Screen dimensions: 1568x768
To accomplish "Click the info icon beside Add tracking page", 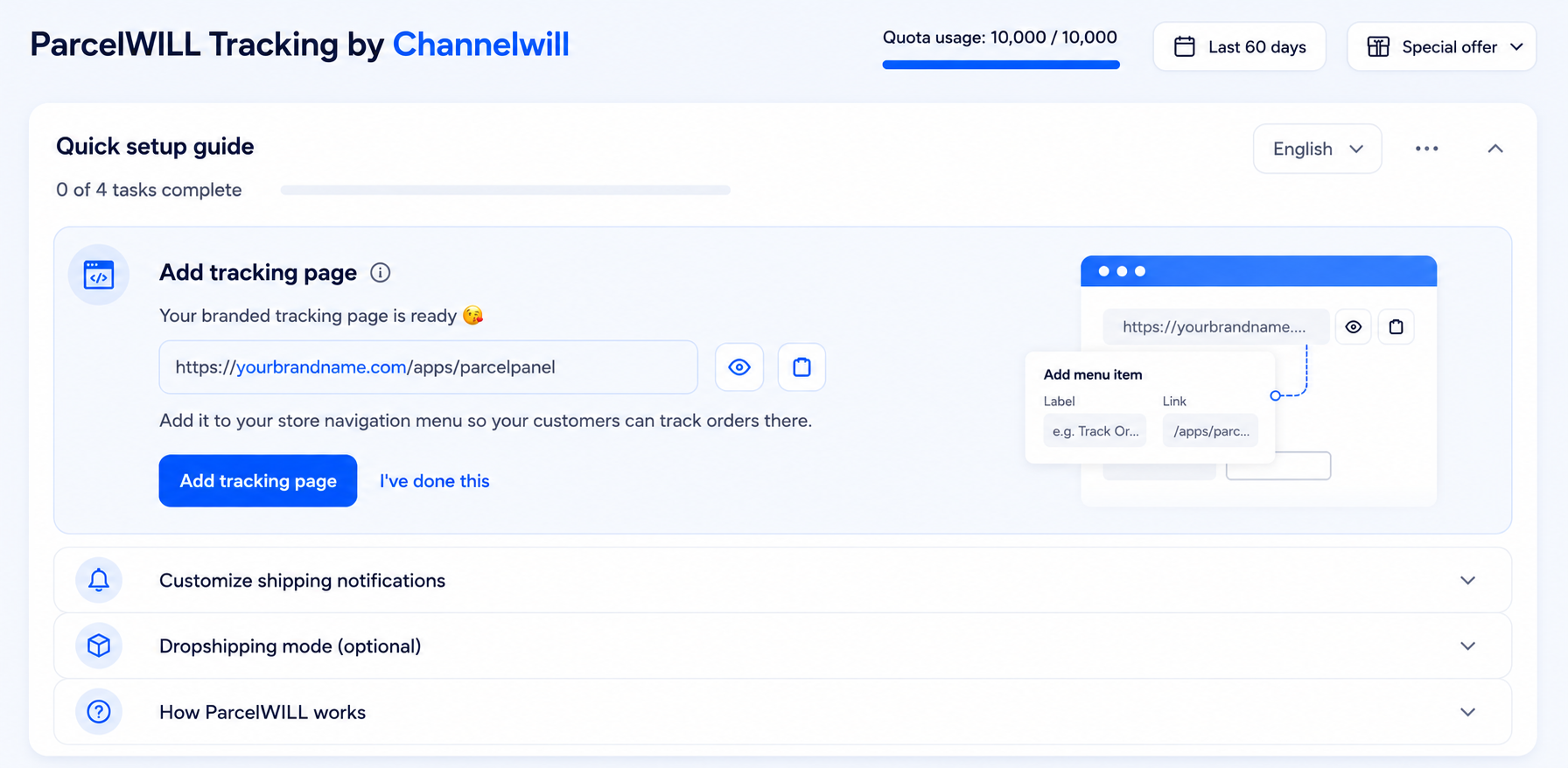I will click(x=380, y=273).
